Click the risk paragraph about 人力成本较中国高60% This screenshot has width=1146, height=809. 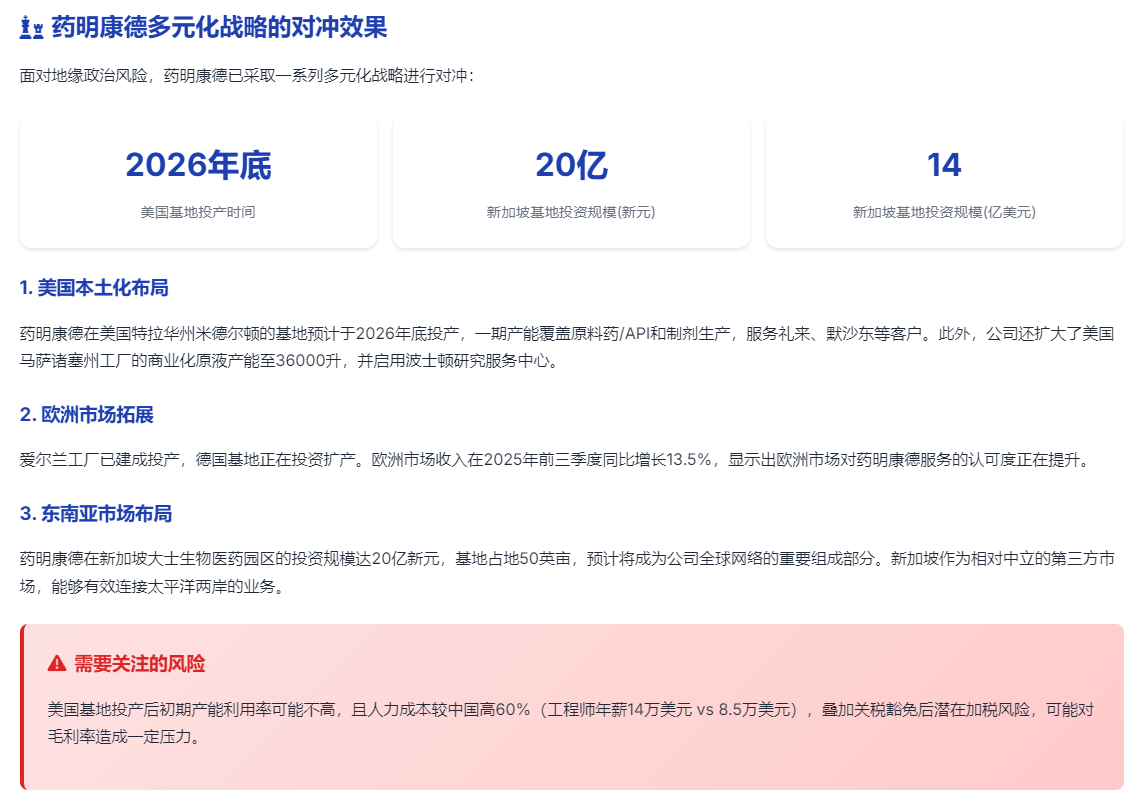click(571, 723)
